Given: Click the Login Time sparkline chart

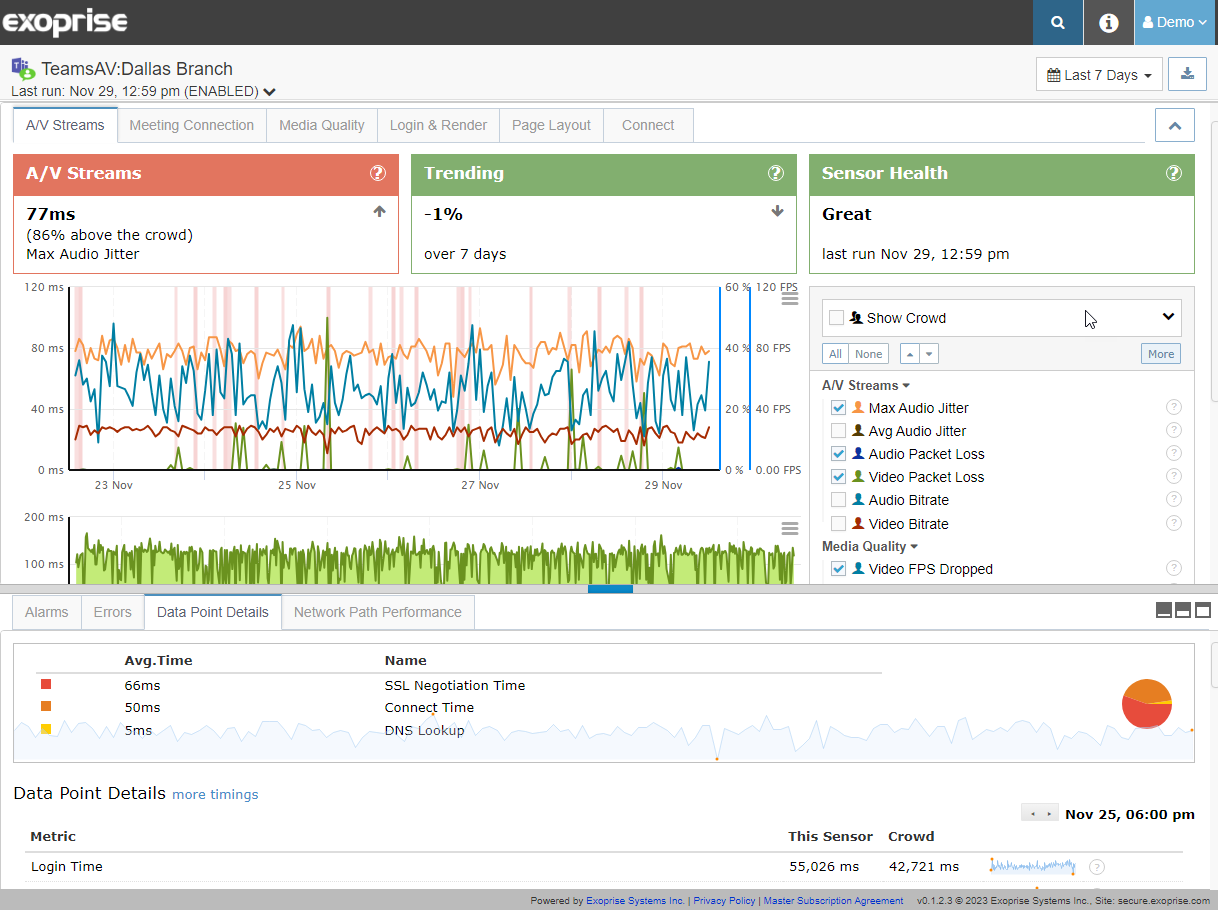Looking at the screenshot, I should tap(1033, 866).
